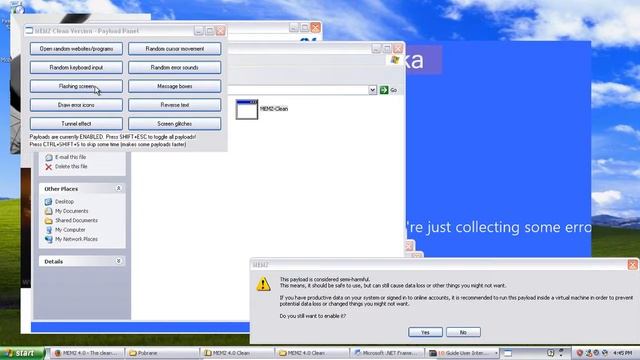Viewport: 640px width, 360px height.
Task: Click the My Documents icon in Other Places
Action: pos(49,211)
